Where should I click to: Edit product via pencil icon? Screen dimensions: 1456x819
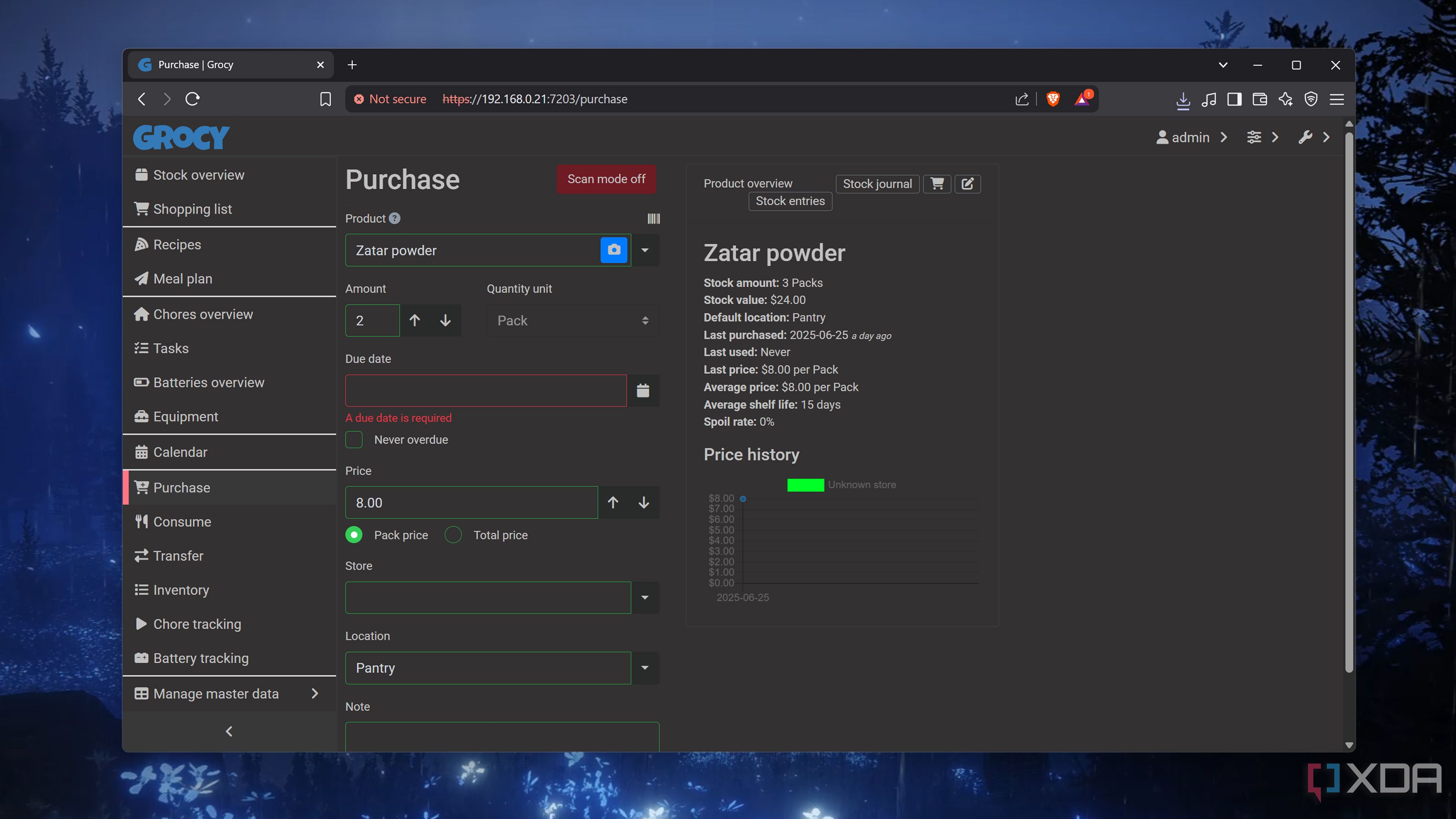tap(968, 184)
